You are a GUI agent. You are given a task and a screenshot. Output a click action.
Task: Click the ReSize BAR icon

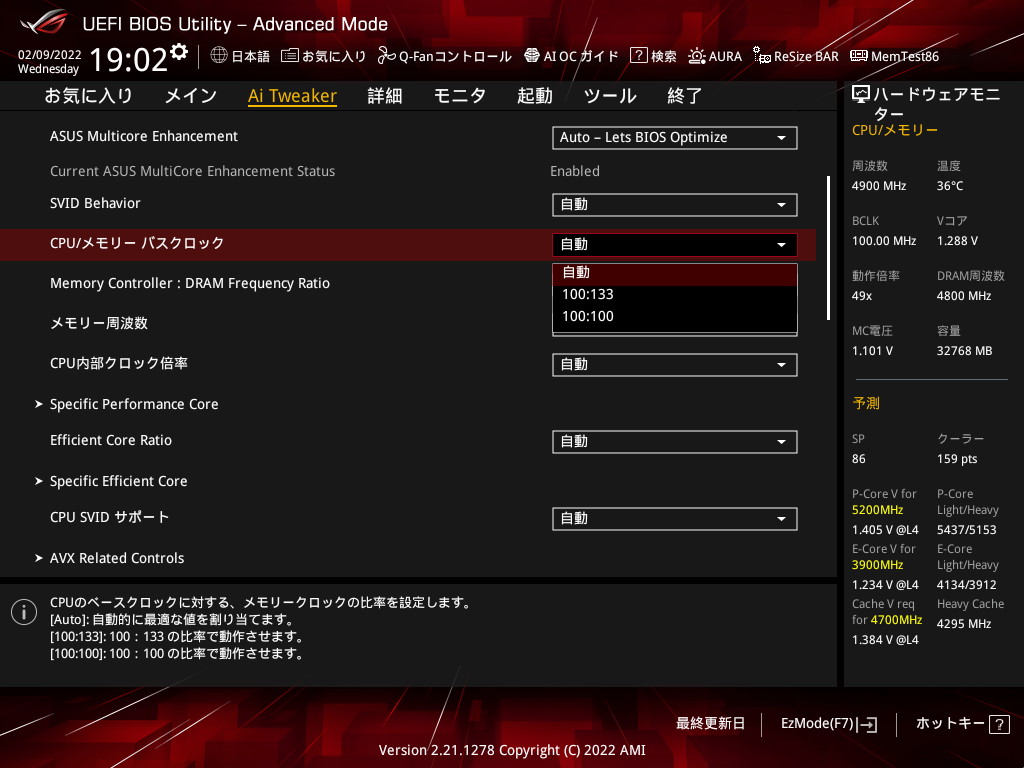761,56
